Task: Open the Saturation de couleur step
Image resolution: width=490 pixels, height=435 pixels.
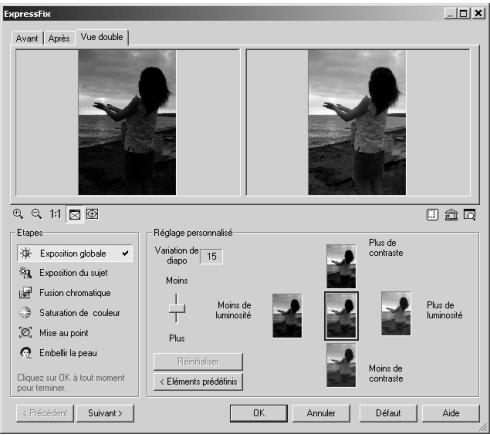Action: coord(79,313)
